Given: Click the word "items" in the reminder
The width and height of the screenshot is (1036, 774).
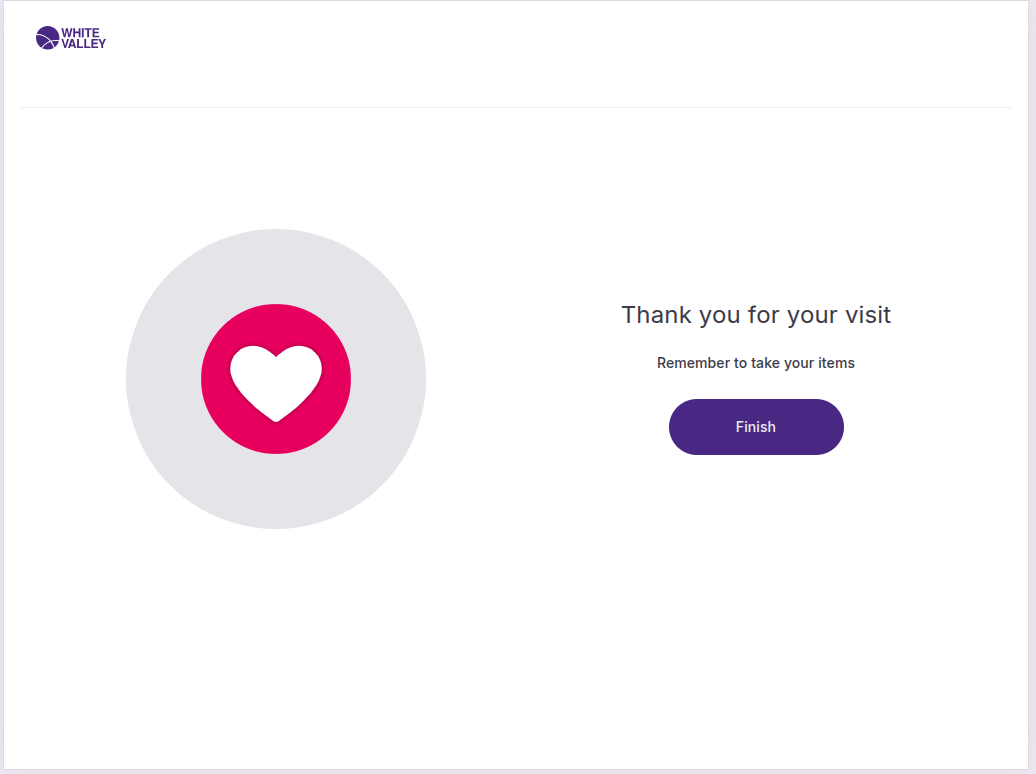Looking at the screenshot, I should pos(837,363).
